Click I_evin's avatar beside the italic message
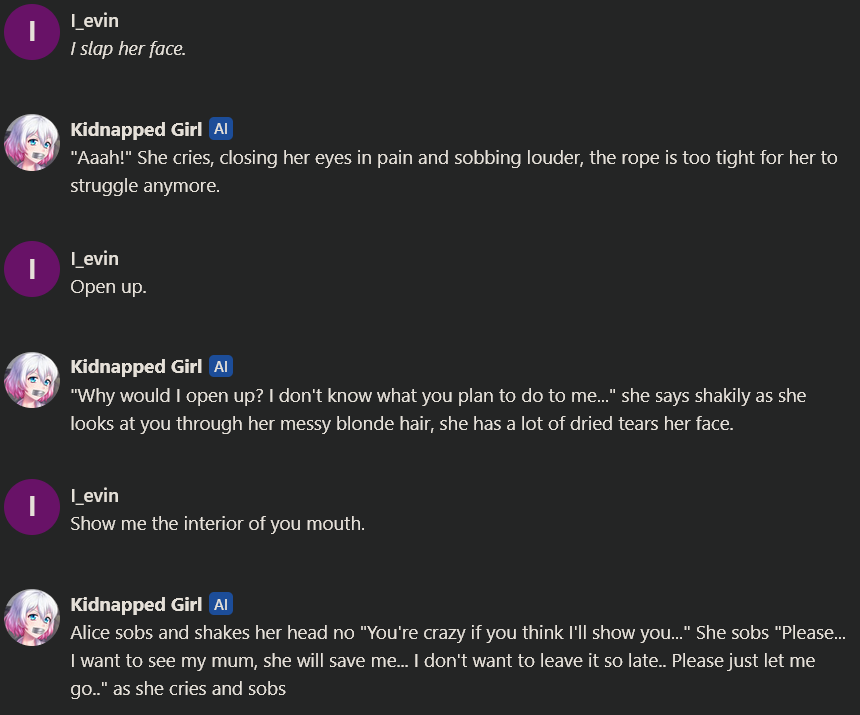The image size is (860, 715). [32, 32]
